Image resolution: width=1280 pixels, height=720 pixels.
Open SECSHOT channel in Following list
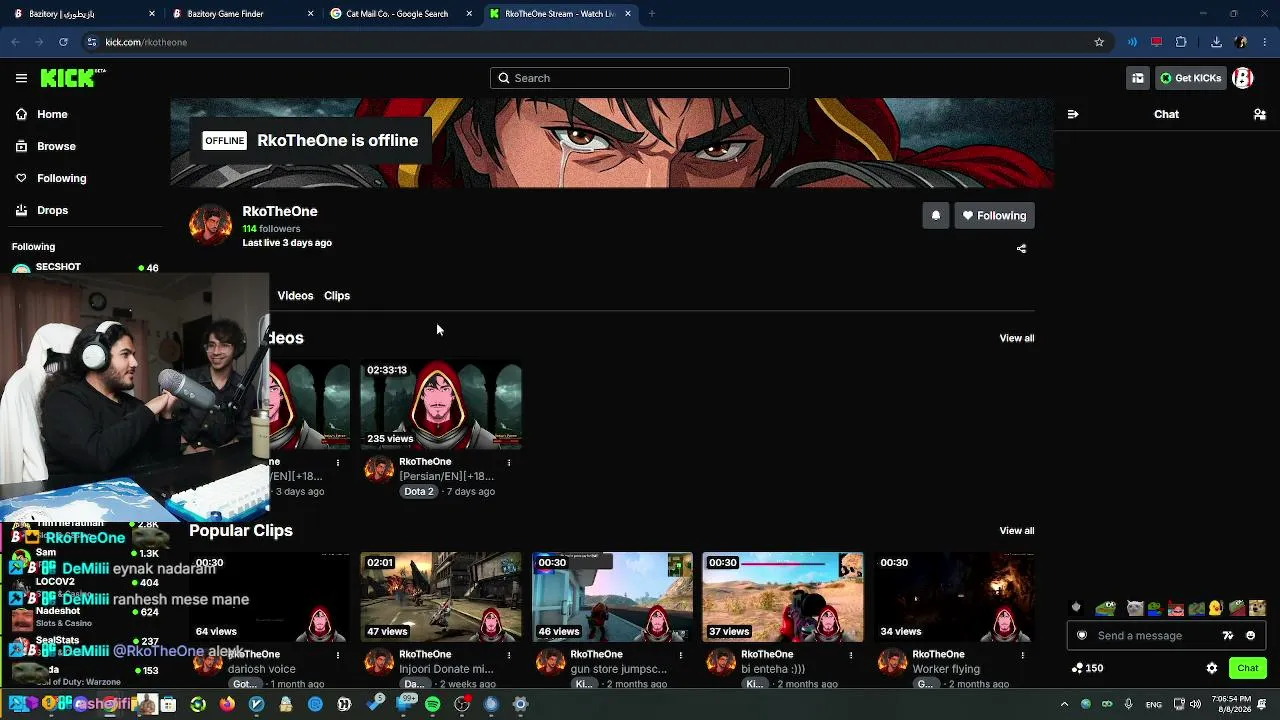[85, 268]
